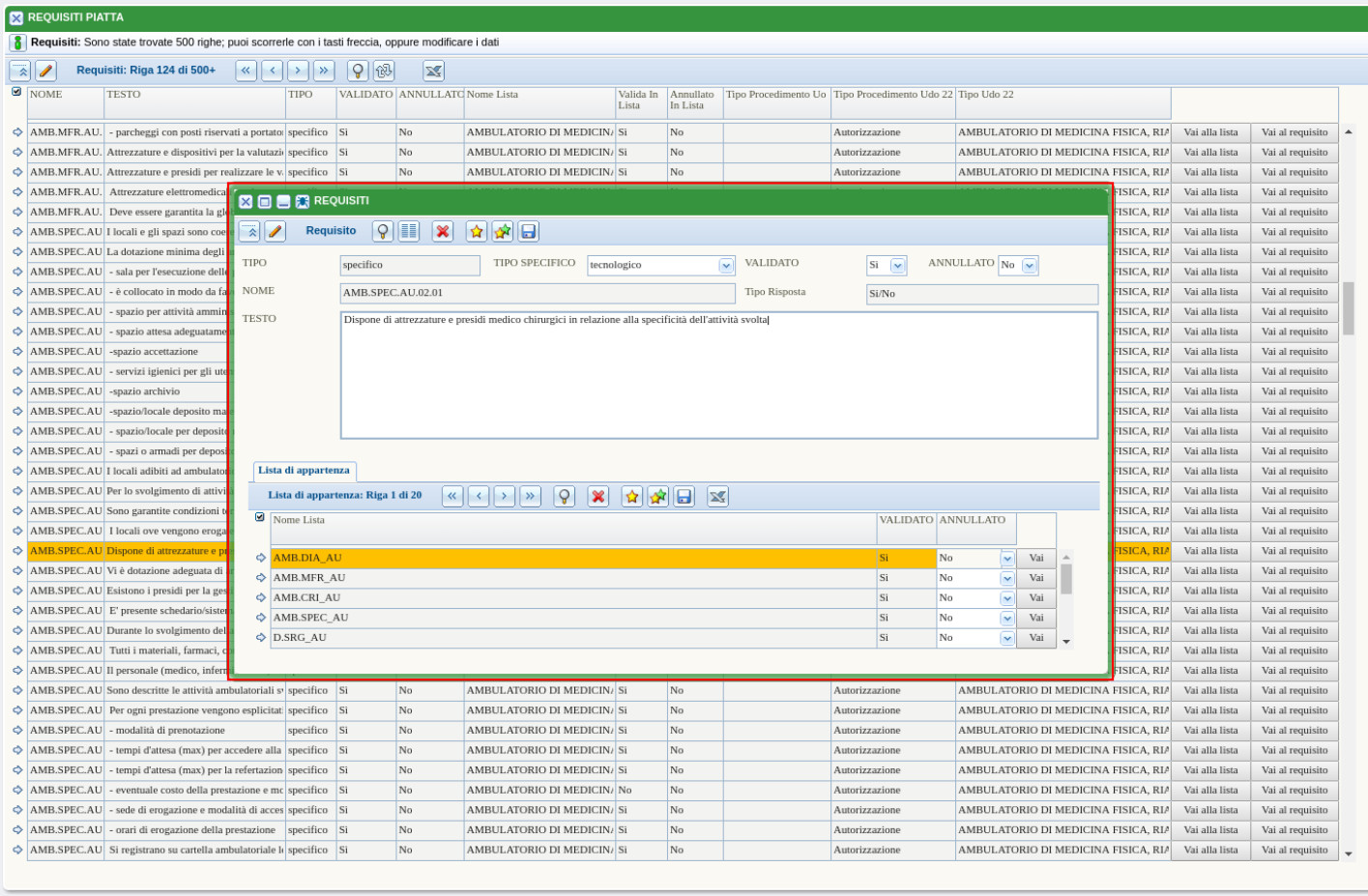Click the Excel export icon in main Requisiti toolbar
The image size is (1368, 896).
pos(433,71)
